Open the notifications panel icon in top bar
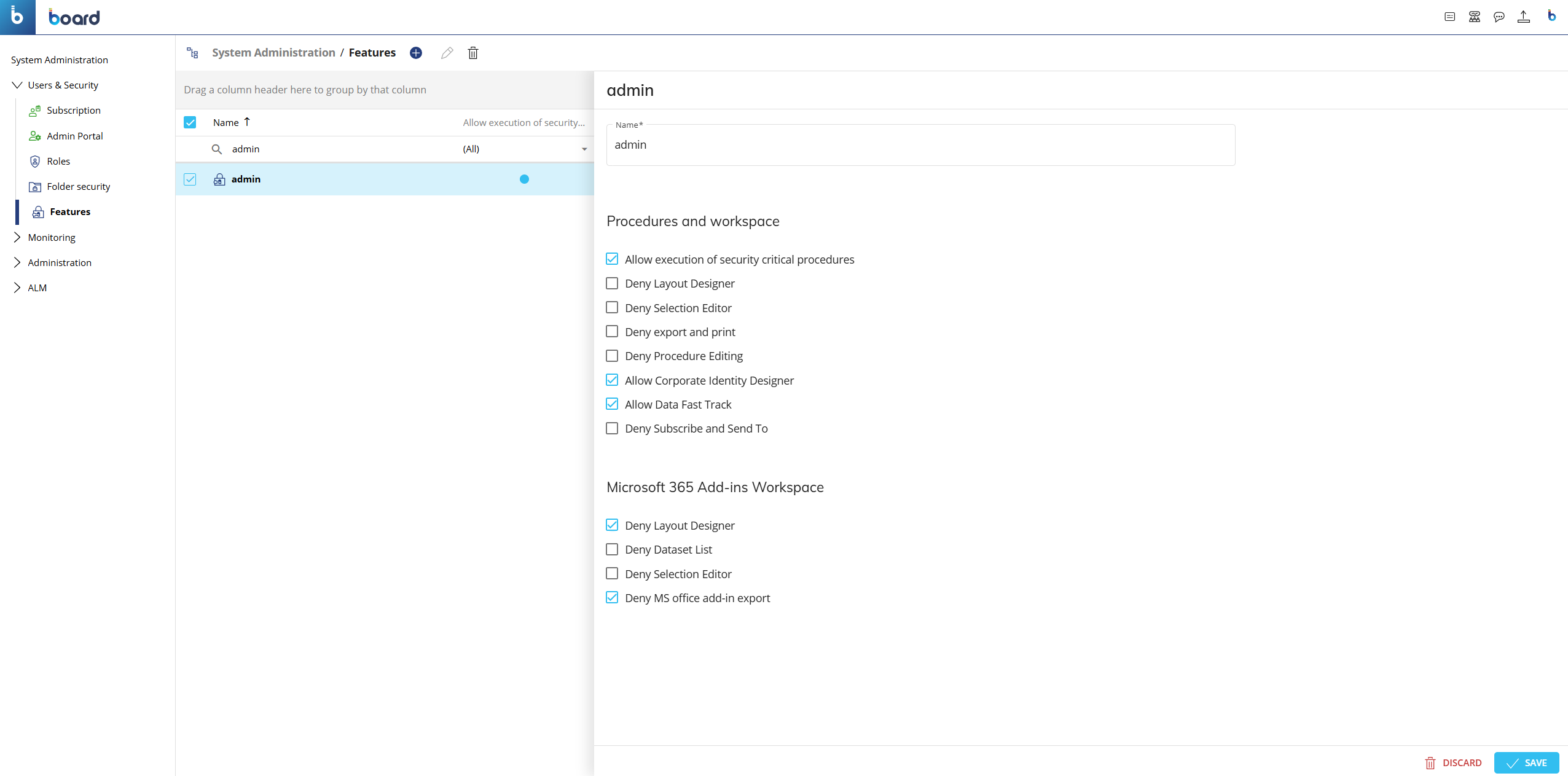The image size is (1568, 776). [x=1449, y=17]
